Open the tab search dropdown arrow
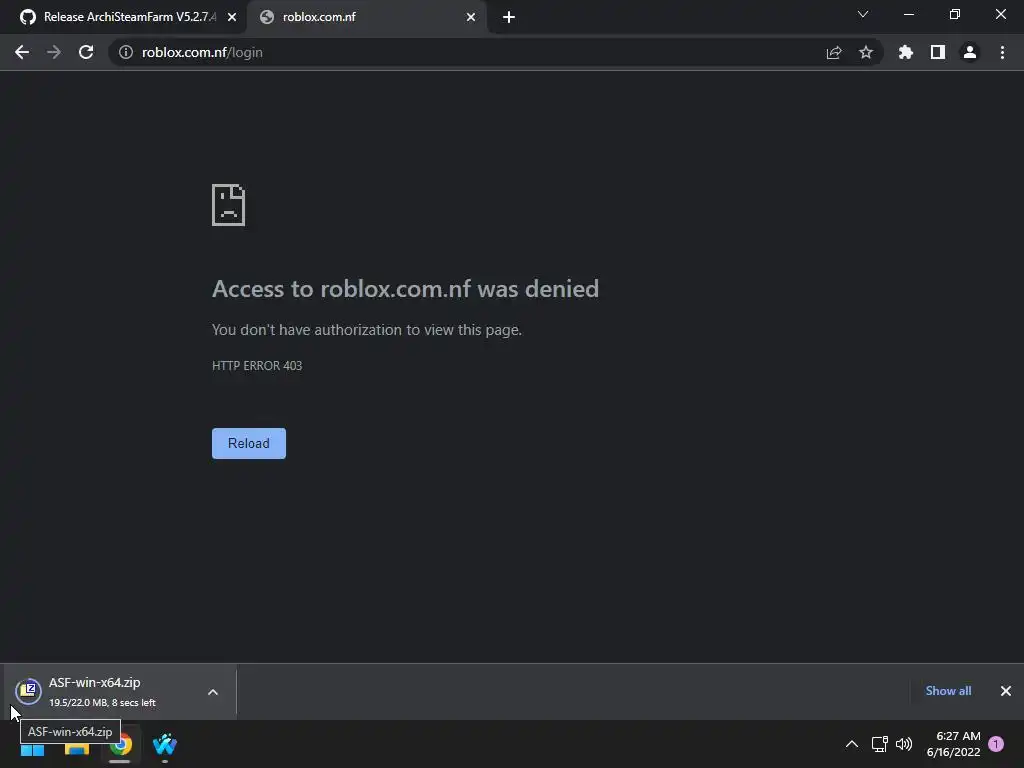 point(863,14)
